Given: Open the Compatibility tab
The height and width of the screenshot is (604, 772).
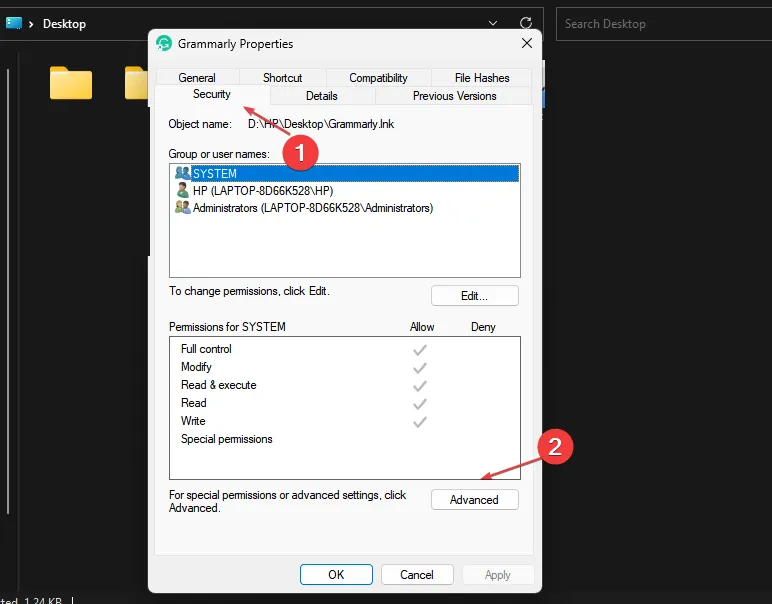Looking at the screenshot, I should tap(378, 78).
